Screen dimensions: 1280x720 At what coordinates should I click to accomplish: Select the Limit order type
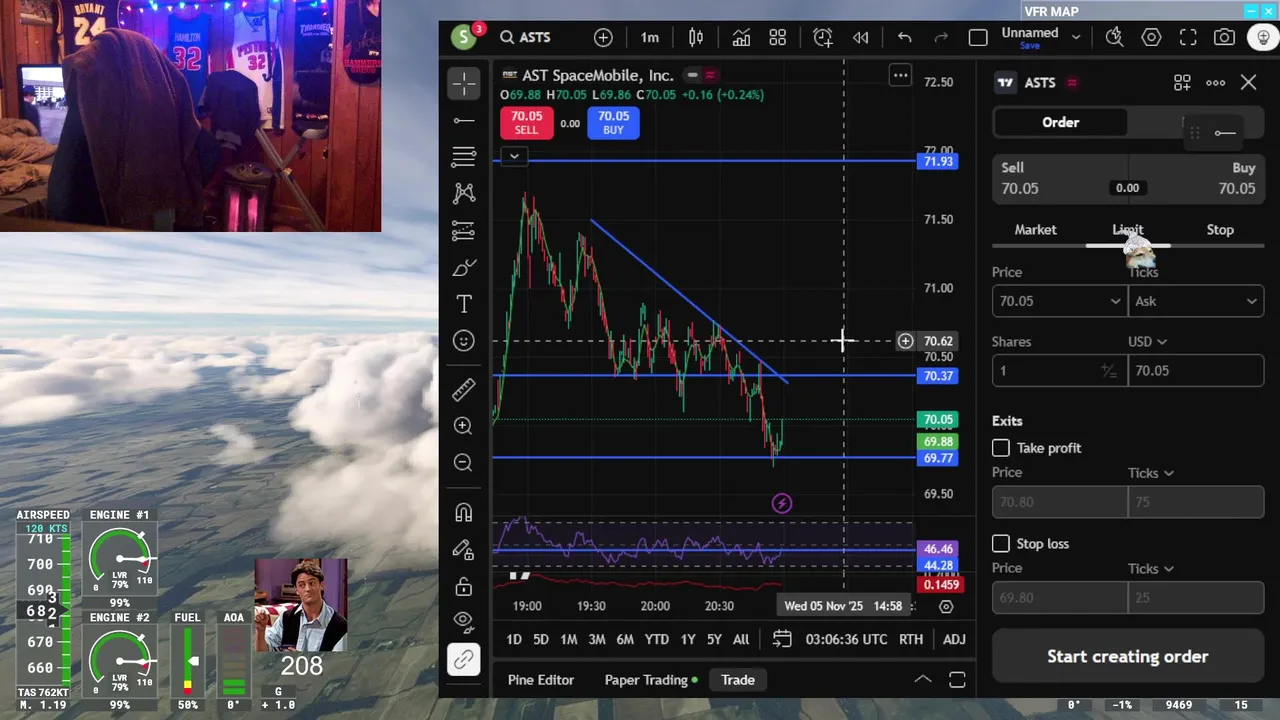1128,230
